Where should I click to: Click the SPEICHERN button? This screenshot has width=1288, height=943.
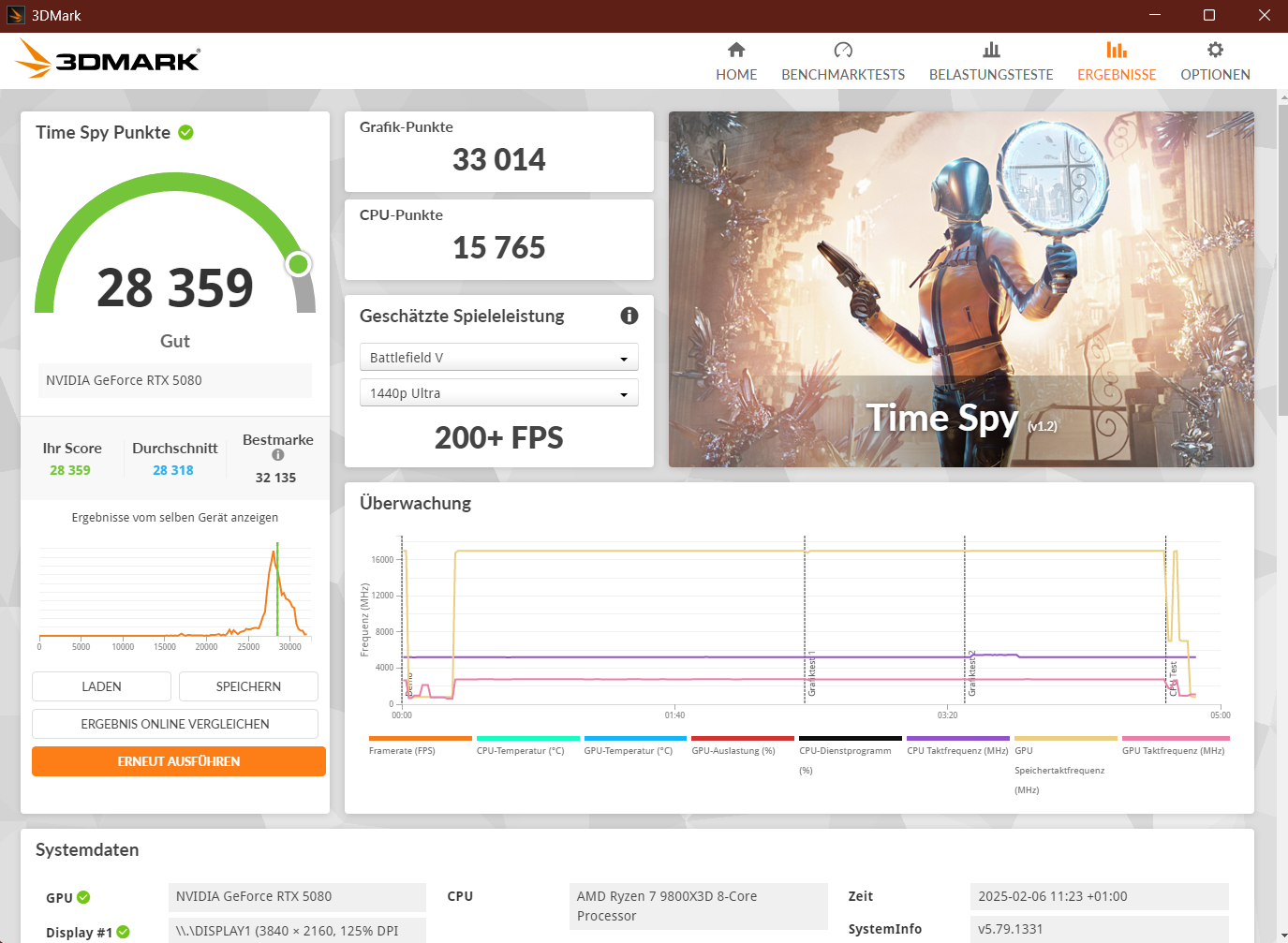(x=248, y=686)
